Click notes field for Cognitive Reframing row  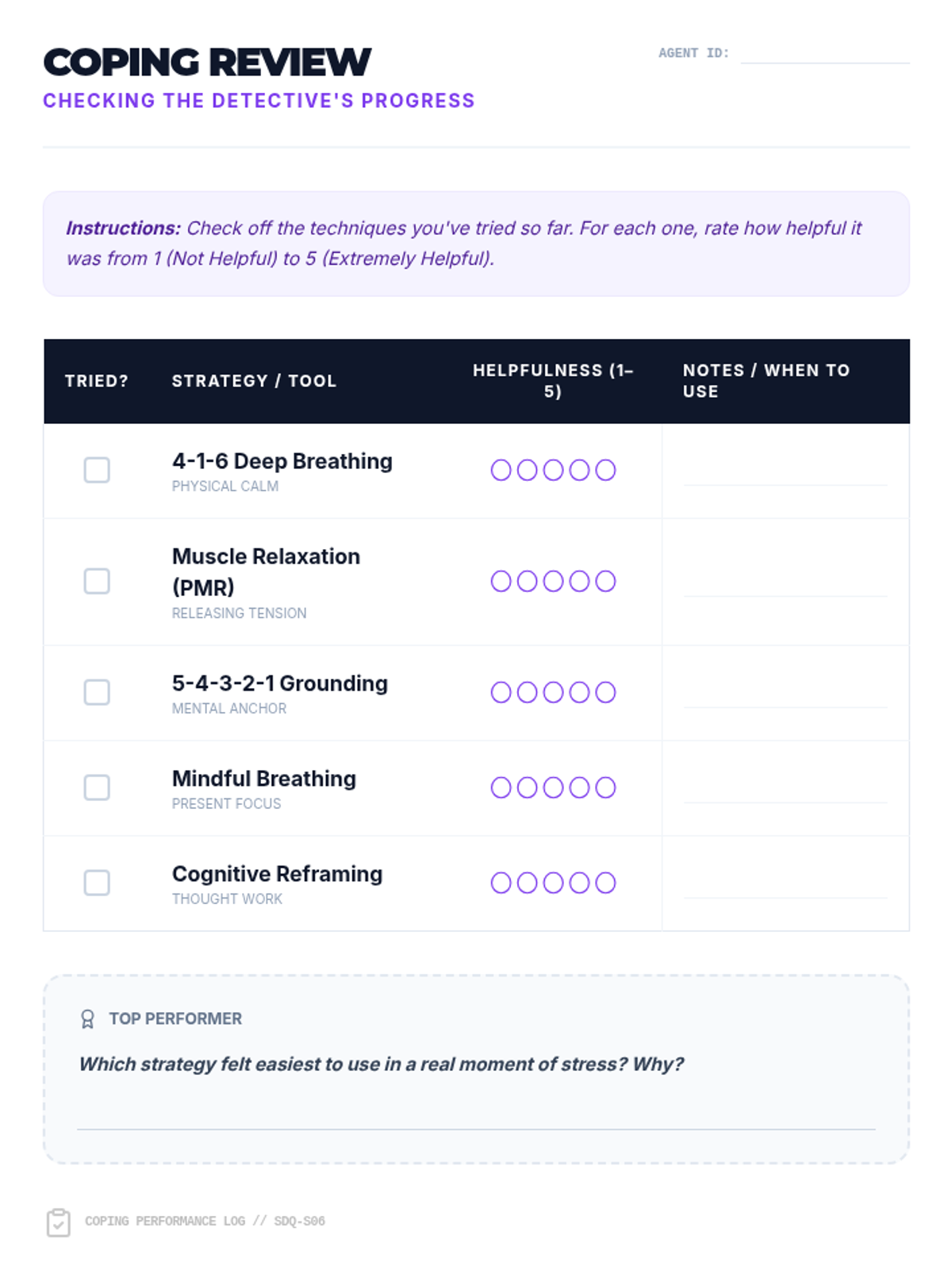pos(785,883)
